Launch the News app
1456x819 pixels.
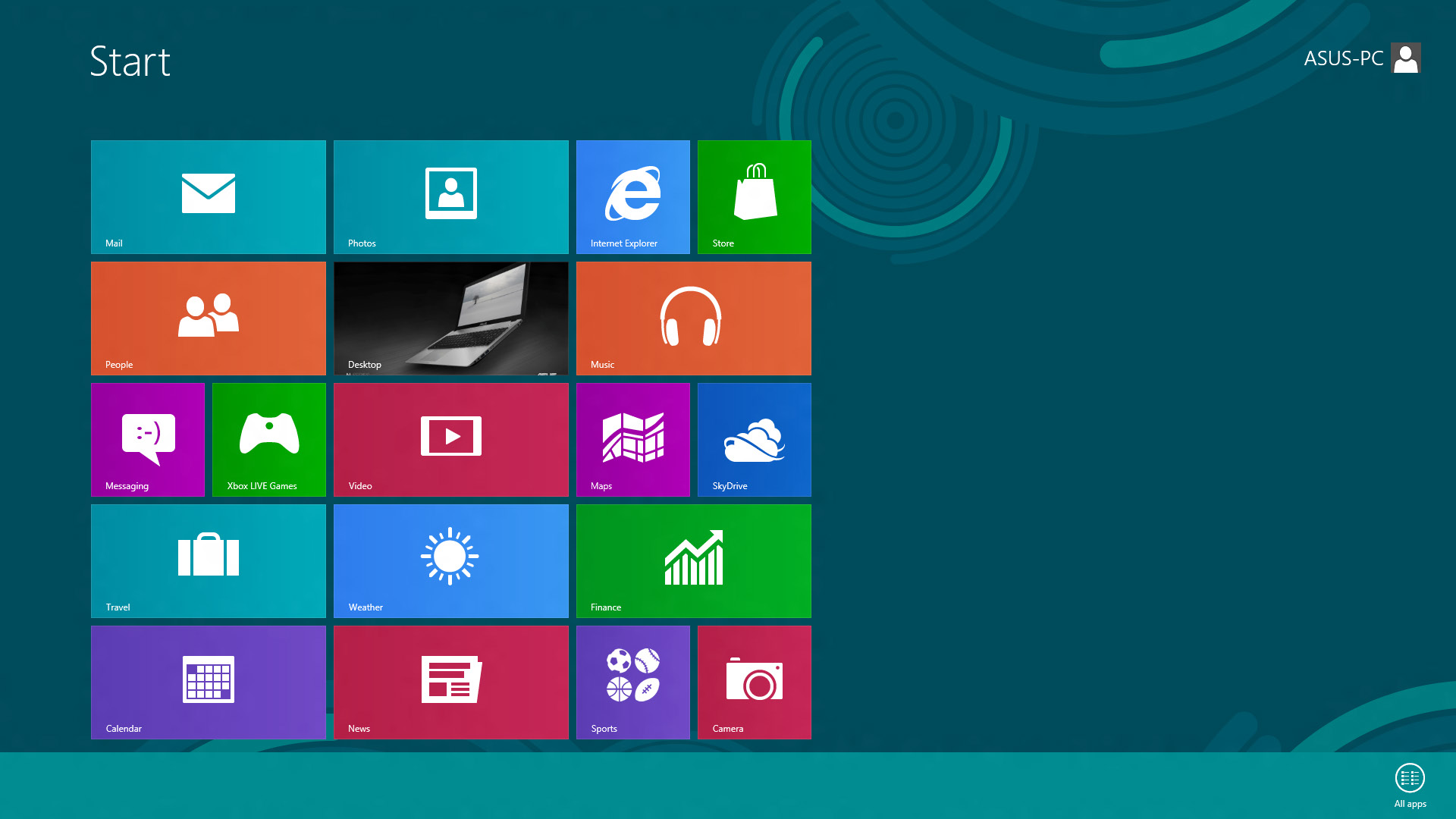tap(451, 682)
